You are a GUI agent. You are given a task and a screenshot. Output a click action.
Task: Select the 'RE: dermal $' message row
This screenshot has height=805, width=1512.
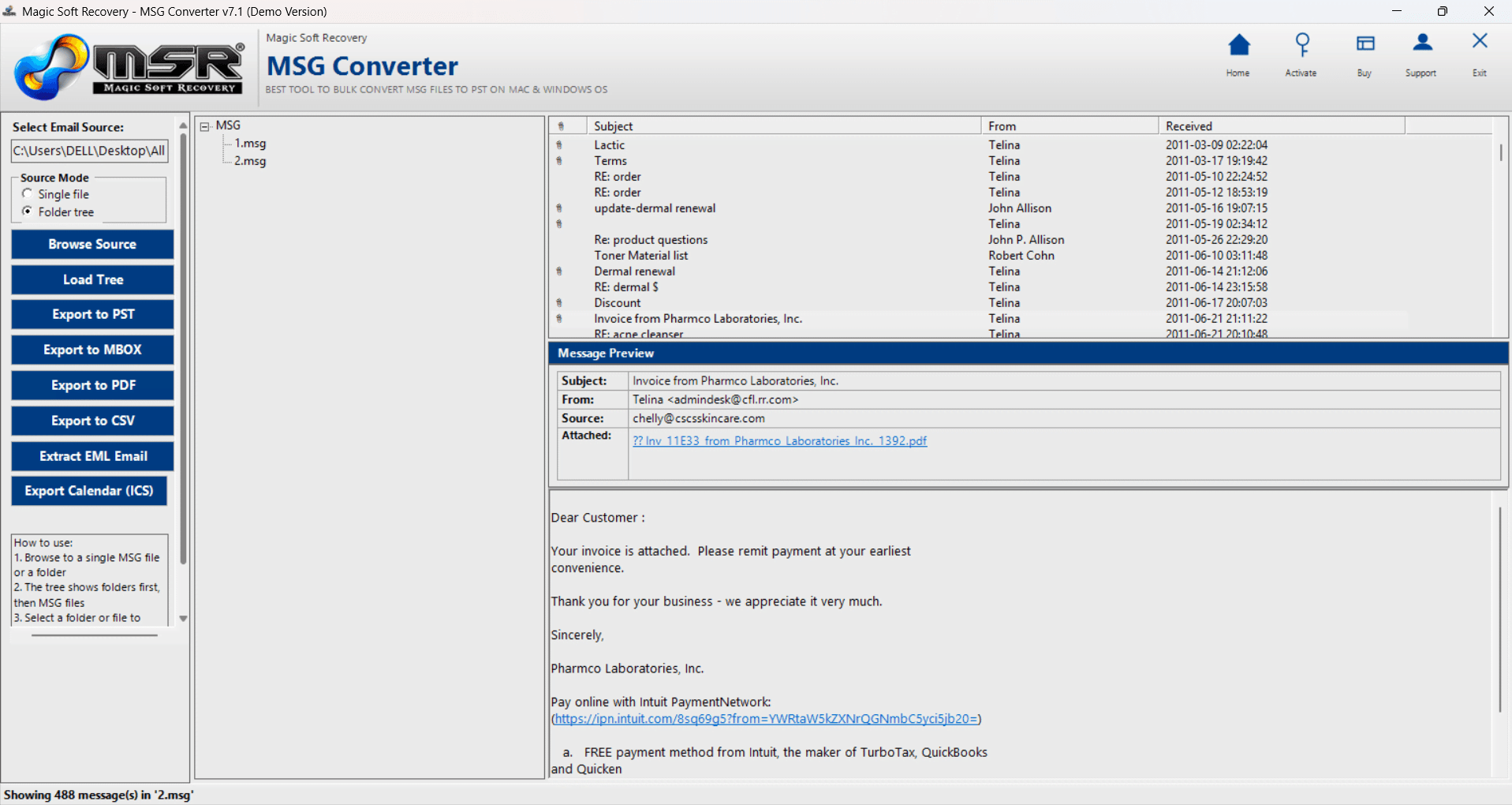click(x=978, y=287)
